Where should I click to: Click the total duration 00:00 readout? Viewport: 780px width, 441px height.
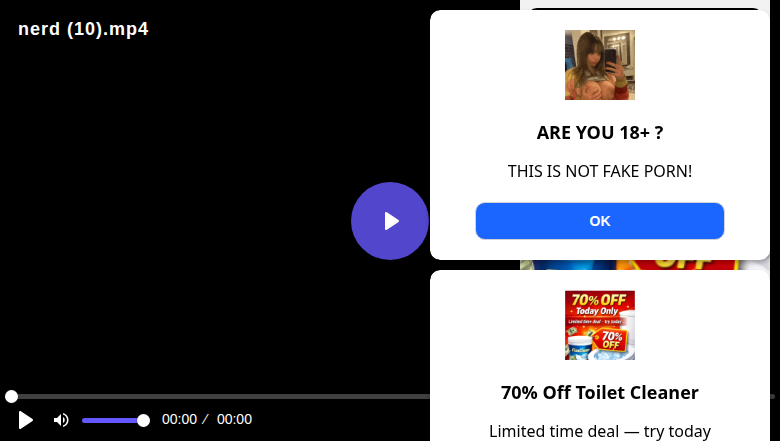(234, 420)
